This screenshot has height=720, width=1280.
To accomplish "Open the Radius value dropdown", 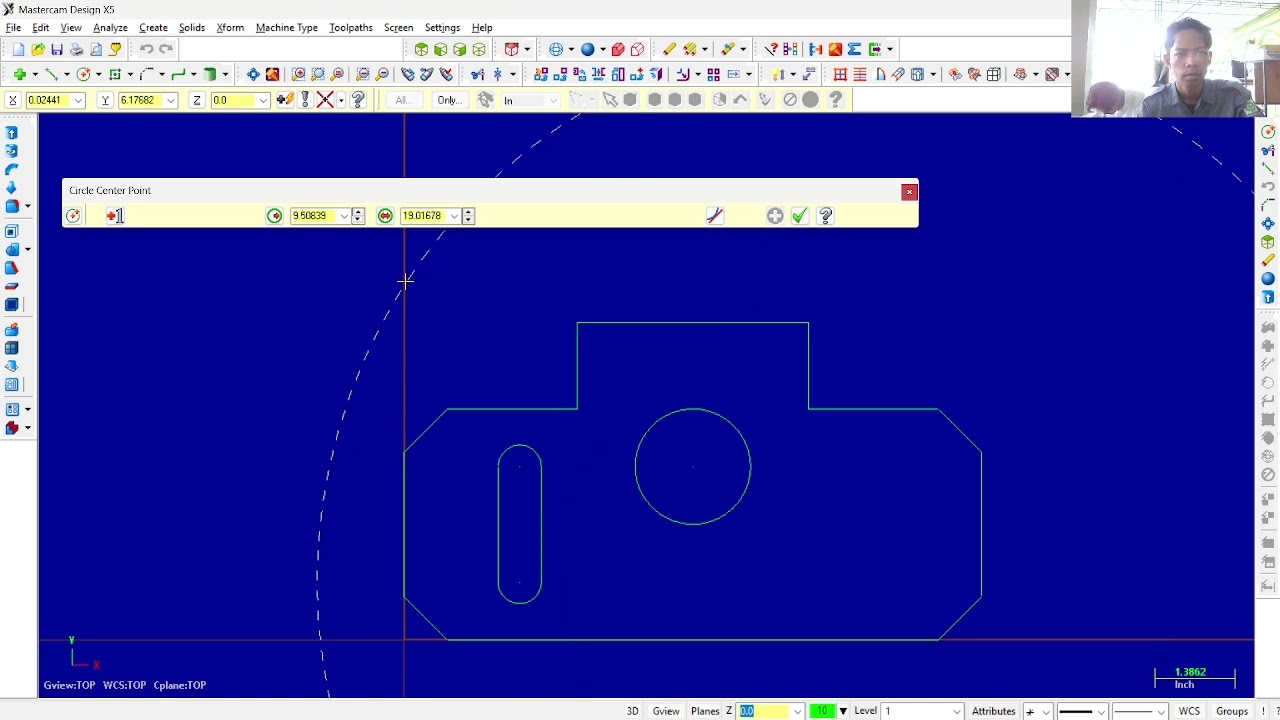I will pos(344,216).
